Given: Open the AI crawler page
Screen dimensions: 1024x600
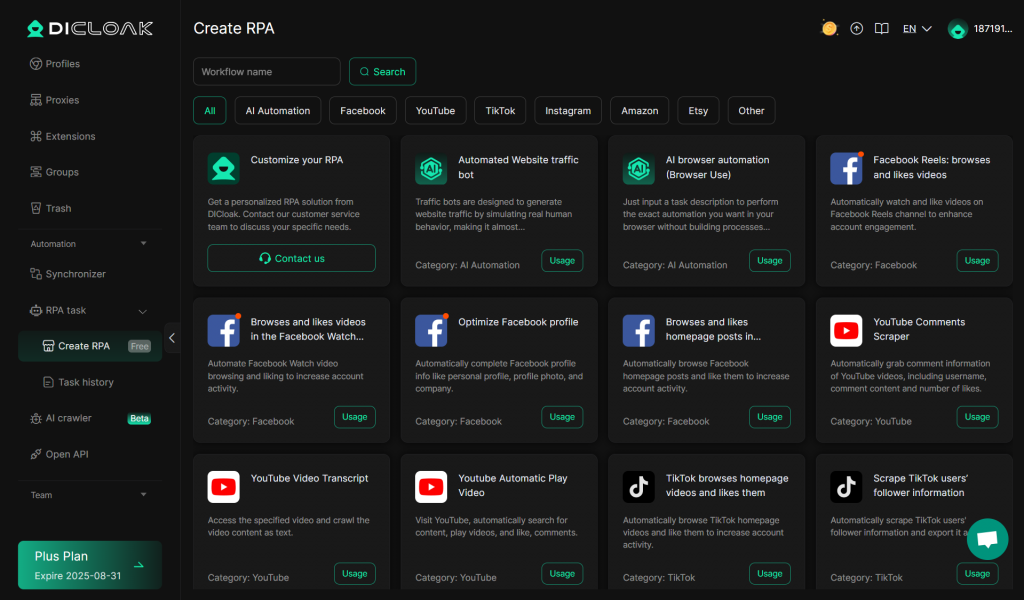Looking at the screenshot, I should (x=61, y=418).
